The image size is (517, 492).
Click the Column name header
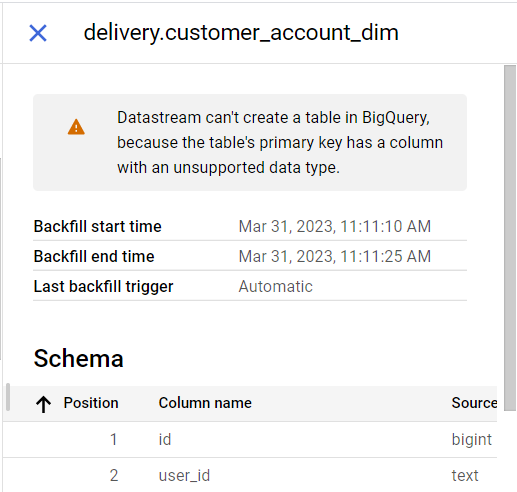point(205,403)
